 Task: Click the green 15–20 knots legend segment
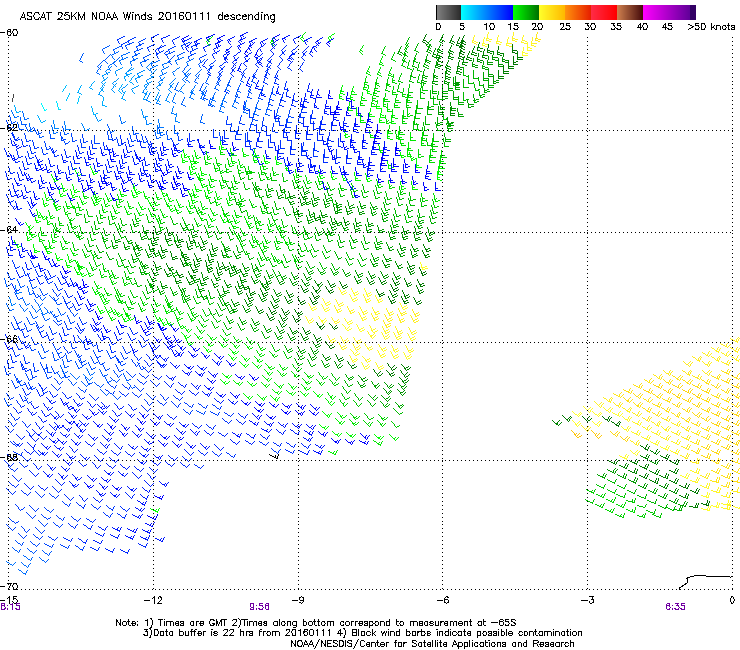[x=526, y=12]
